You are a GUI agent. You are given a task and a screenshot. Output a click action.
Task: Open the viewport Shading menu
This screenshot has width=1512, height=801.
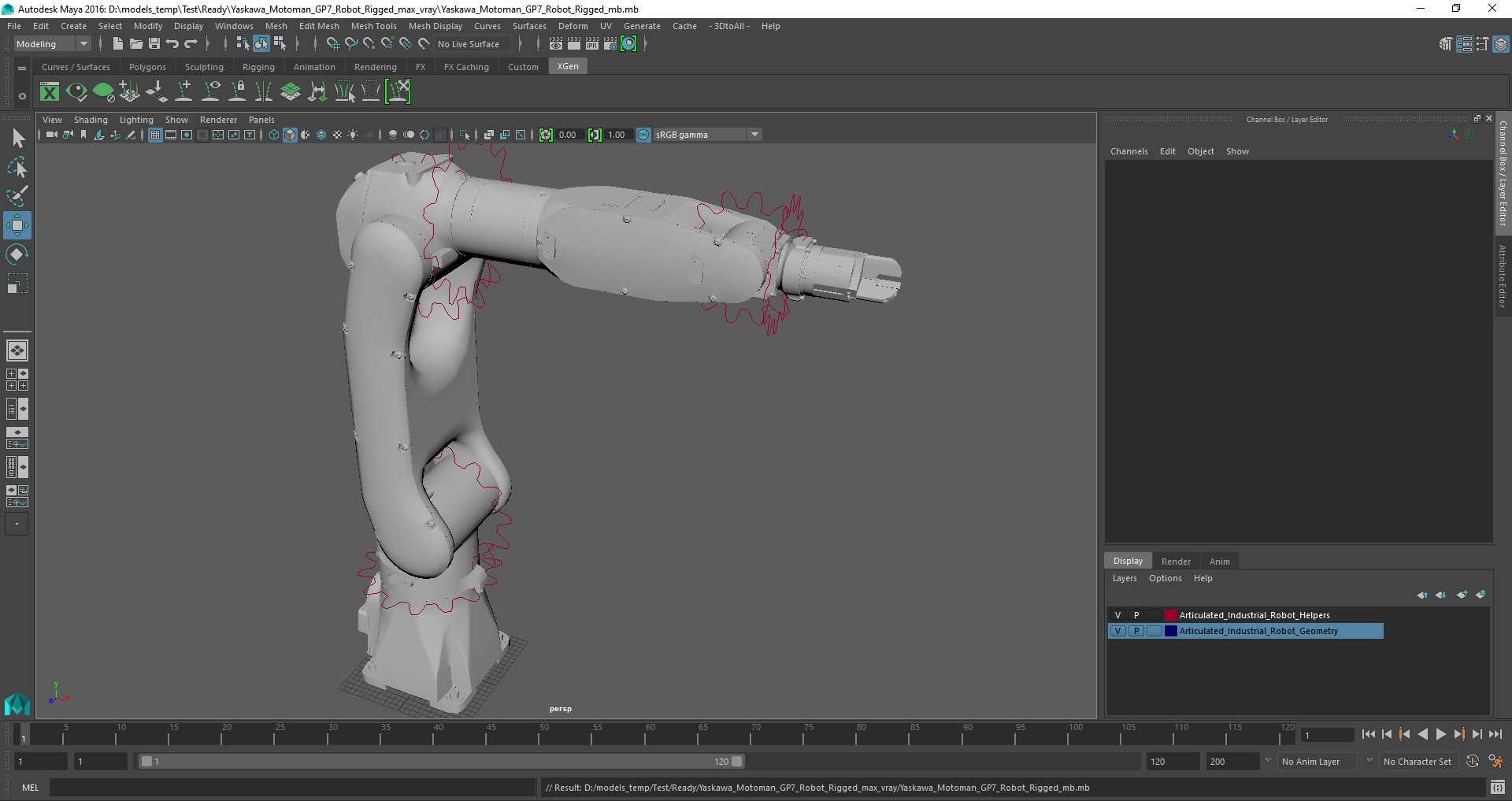pos(91,120)
